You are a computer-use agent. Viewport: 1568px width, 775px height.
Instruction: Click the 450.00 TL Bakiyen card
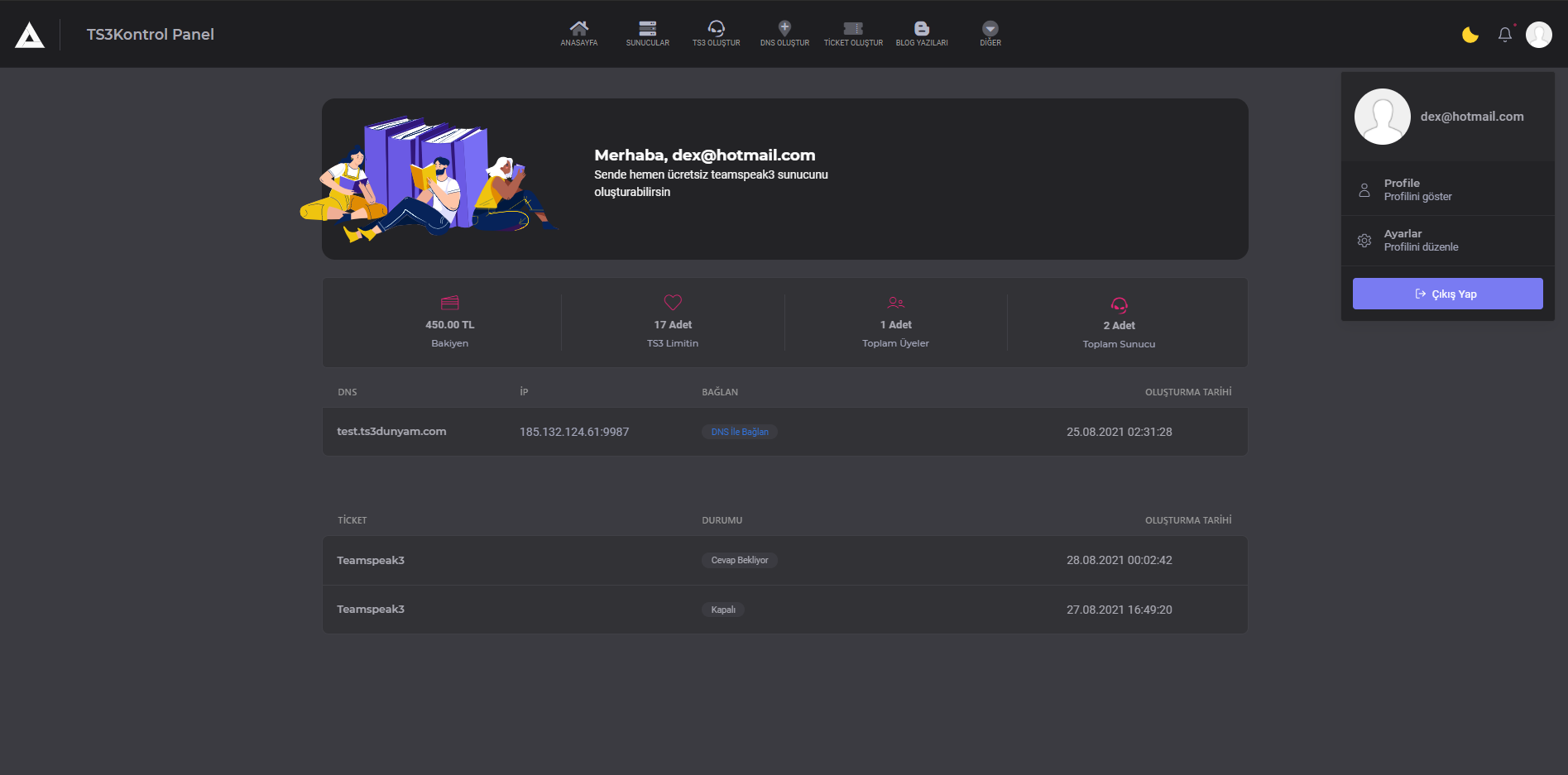coord(449,323)
